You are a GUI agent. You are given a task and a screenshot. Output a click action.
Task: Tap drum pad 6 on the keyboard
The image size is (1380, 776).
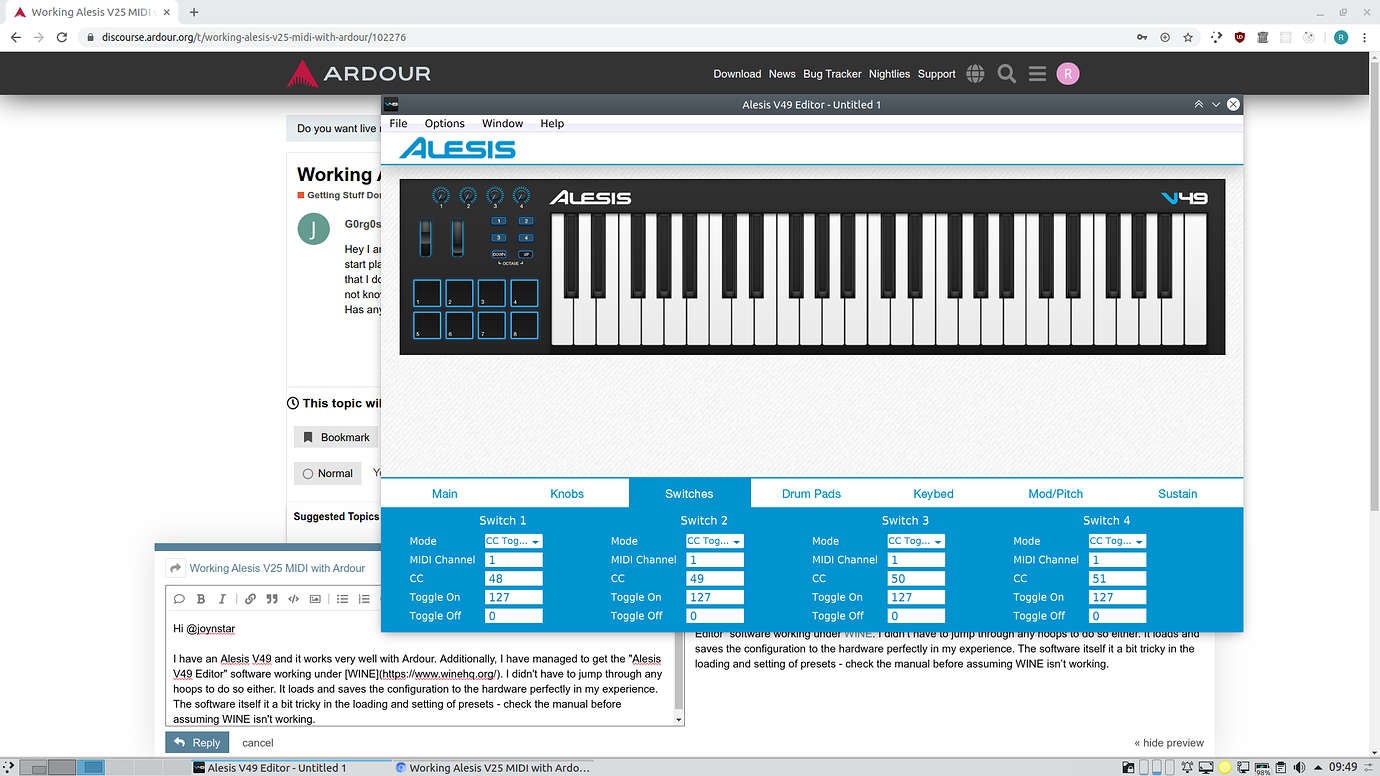coord(459,325)
